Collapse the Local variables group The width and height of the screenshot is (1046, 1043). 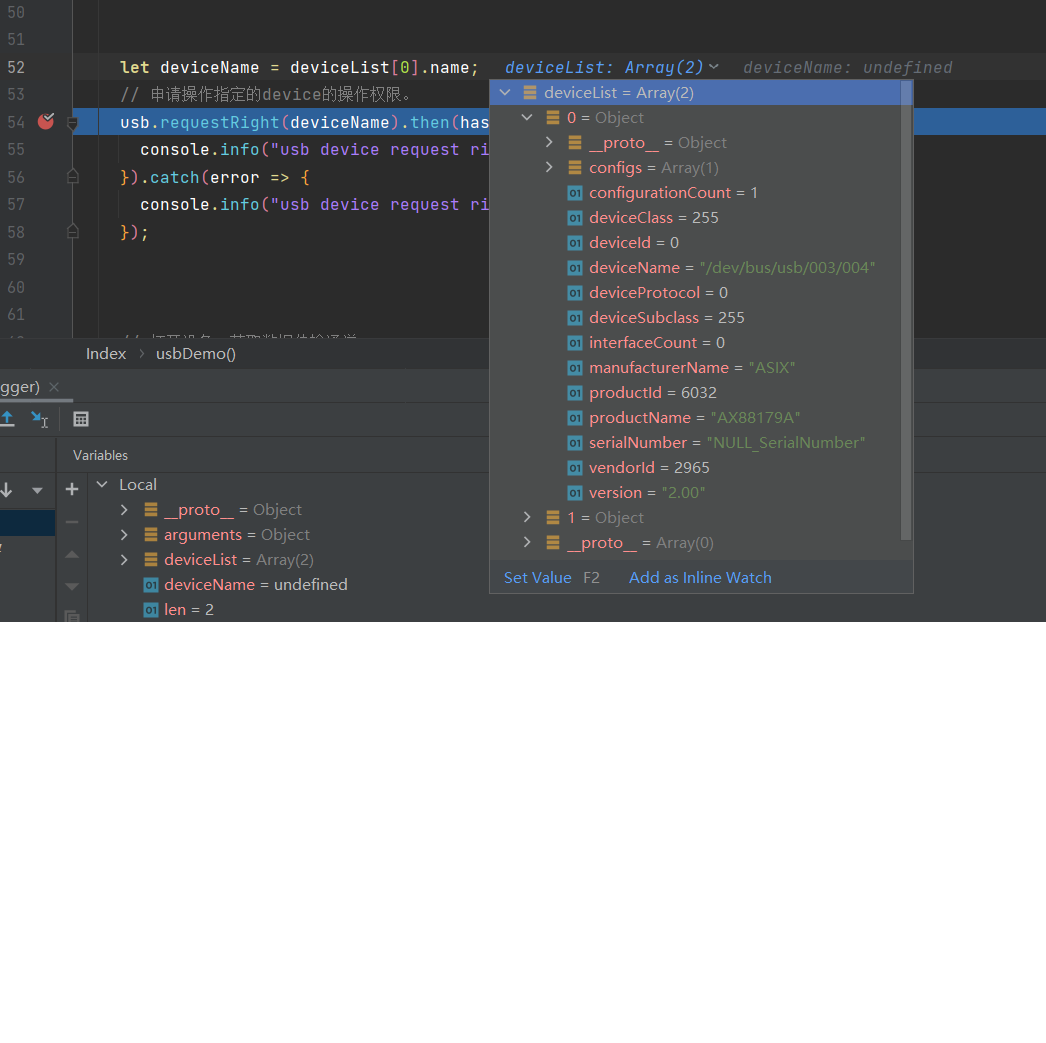(102, 484)
